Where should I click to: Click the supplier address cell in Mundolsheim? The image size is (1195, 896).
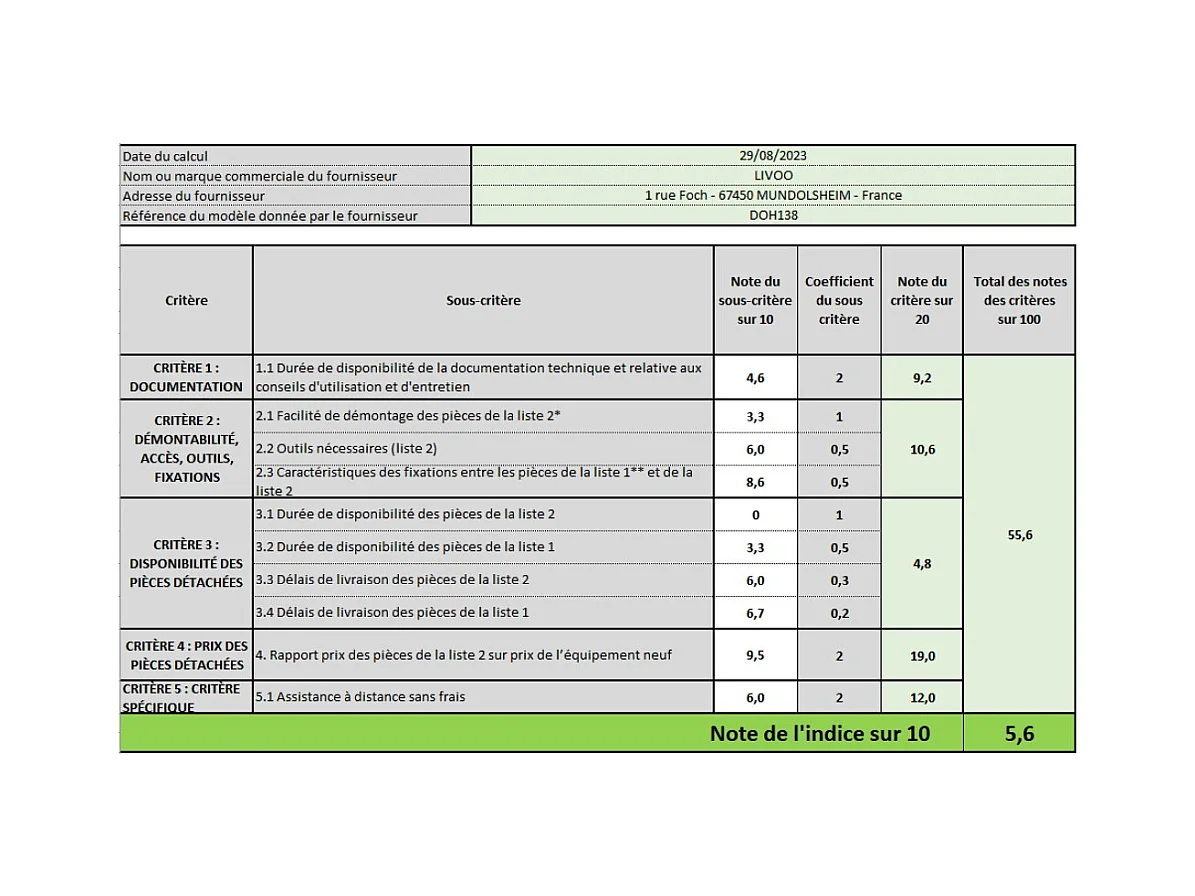[772, 195]
